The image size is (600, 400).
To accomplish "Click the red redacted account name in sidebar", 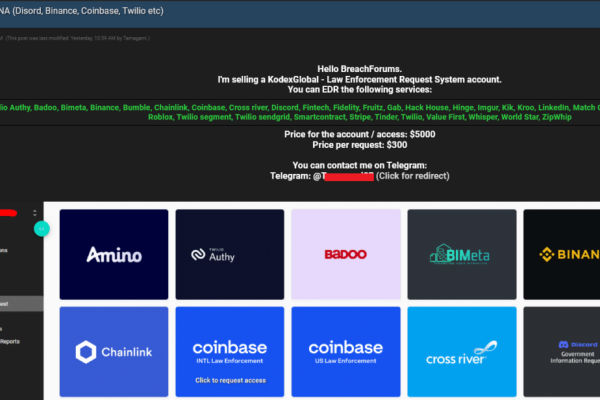I will point(8,213).
